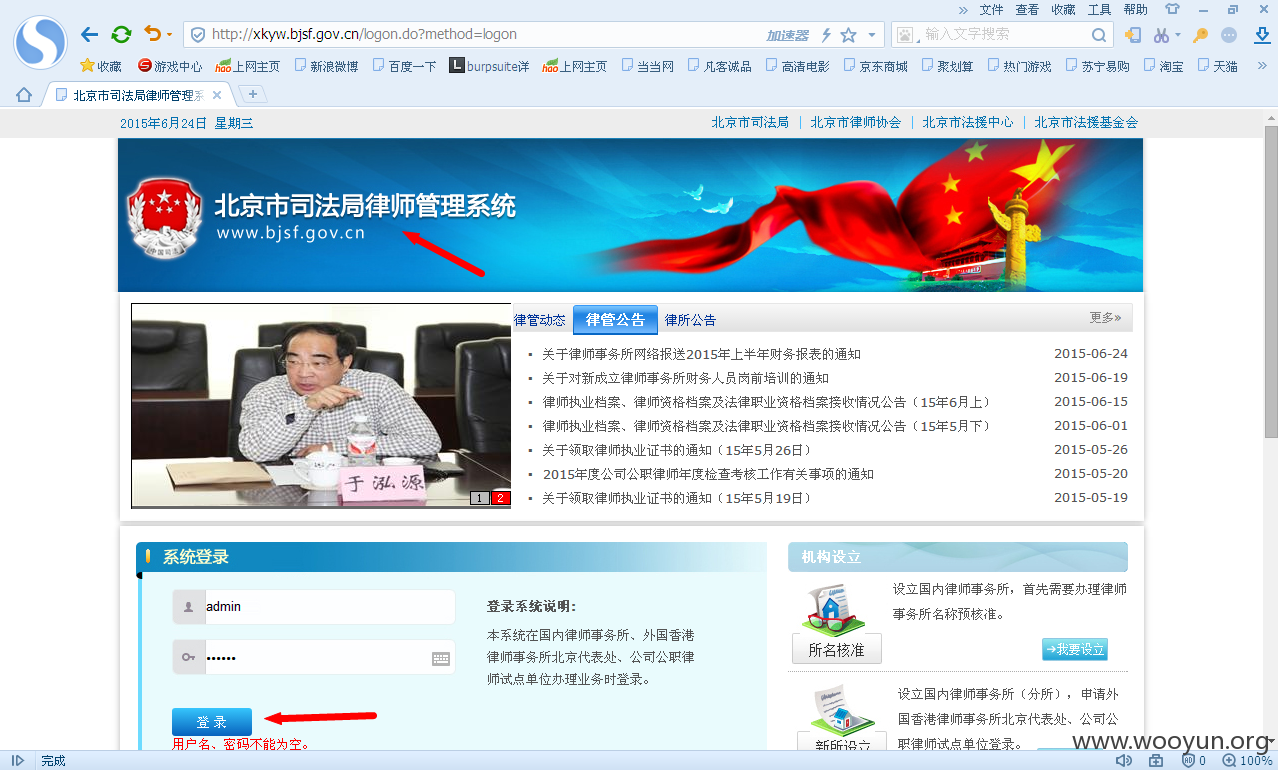Open the 北京市法援中心 top link
The height and width of the screenshot is (770, 1278).
968,122
